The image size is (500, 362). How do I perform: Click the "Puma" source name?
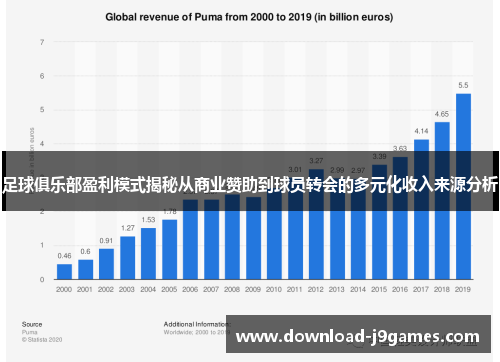(30, 332)
